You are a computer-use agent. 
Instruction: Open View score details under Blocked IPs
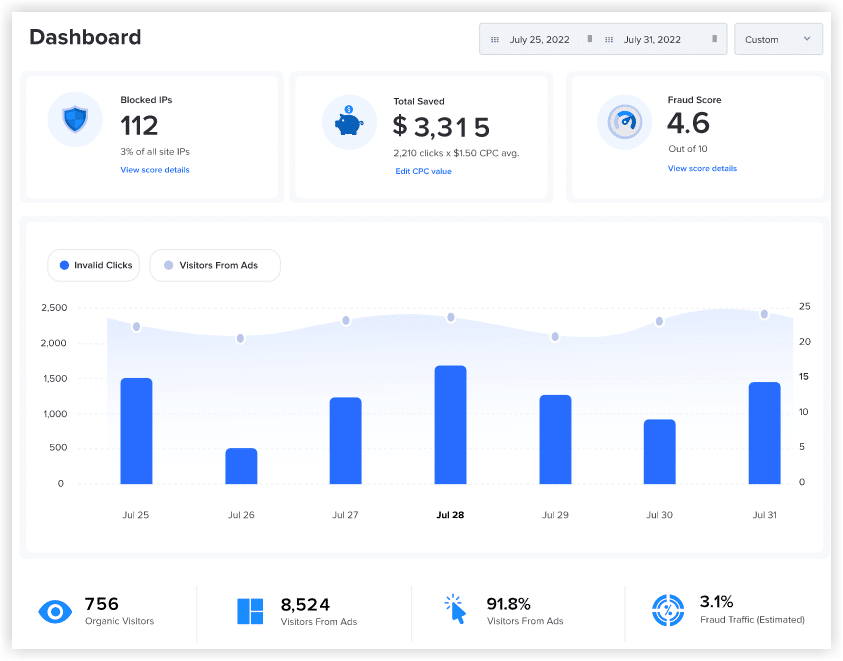click(x=155, y=170)
